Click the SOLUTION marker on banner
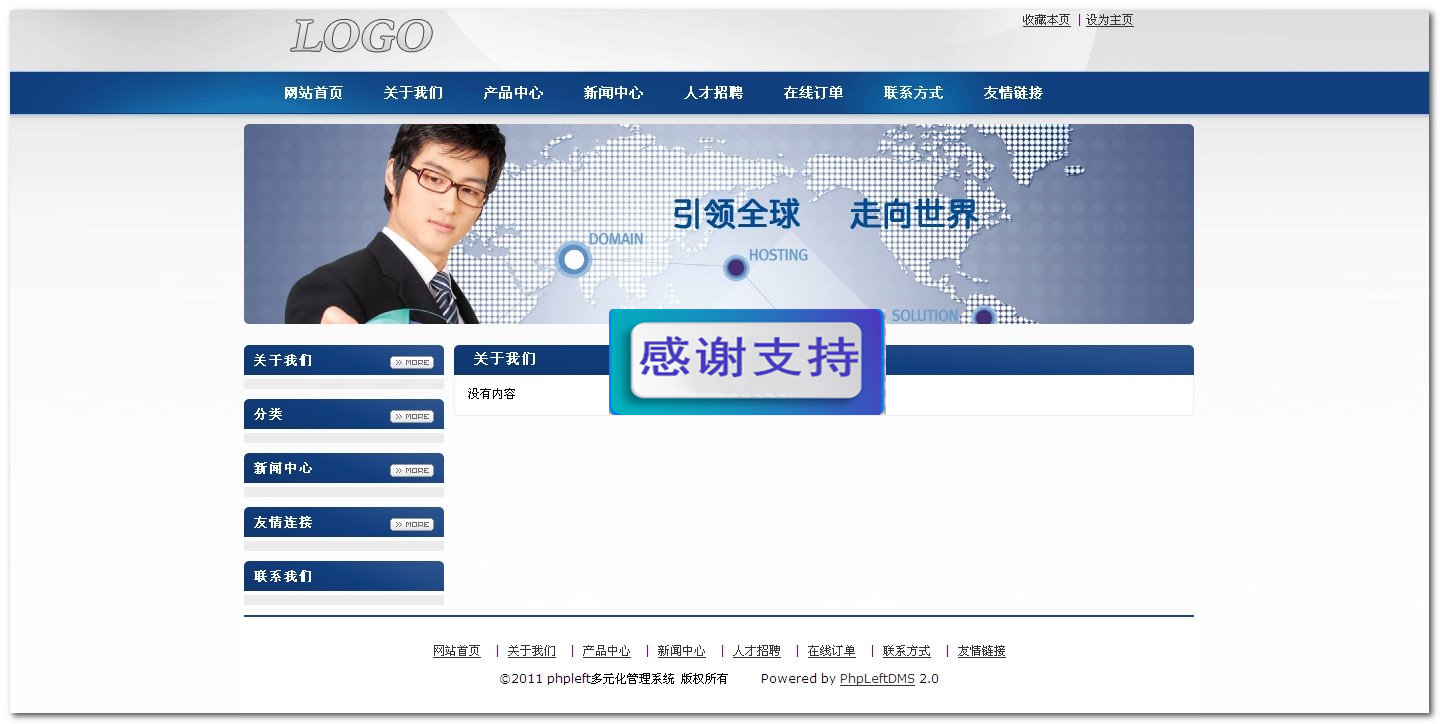This screenshot has height=724, width=1440. 984,316
